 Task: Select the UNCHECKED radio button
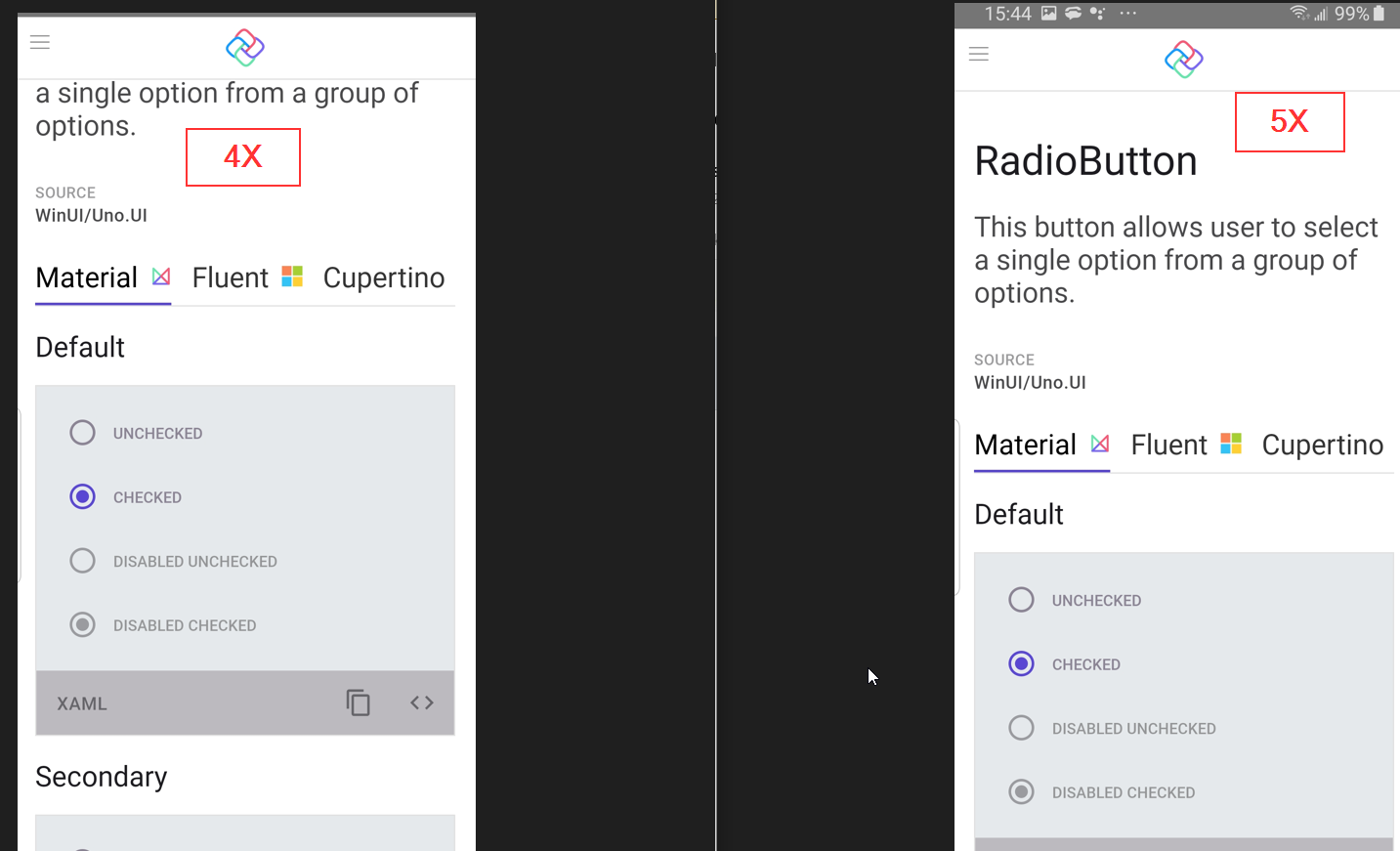point(82,432)
